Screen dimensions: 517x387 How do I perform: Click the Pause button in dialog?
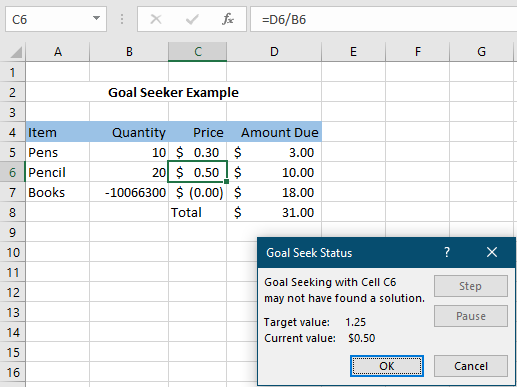(471, 316)
